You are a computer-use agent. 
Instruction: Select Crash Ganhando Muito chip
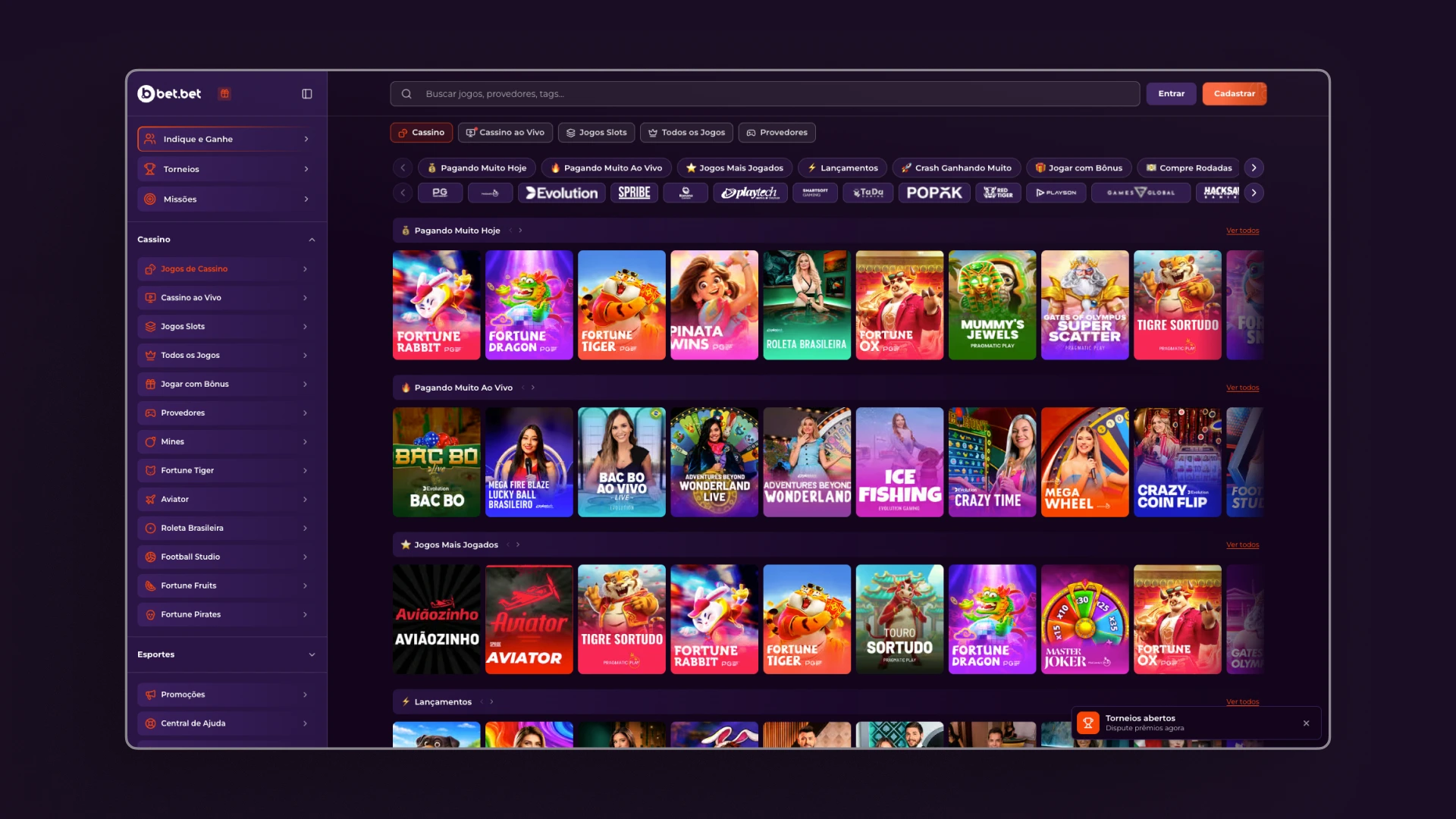pos(956,168)
